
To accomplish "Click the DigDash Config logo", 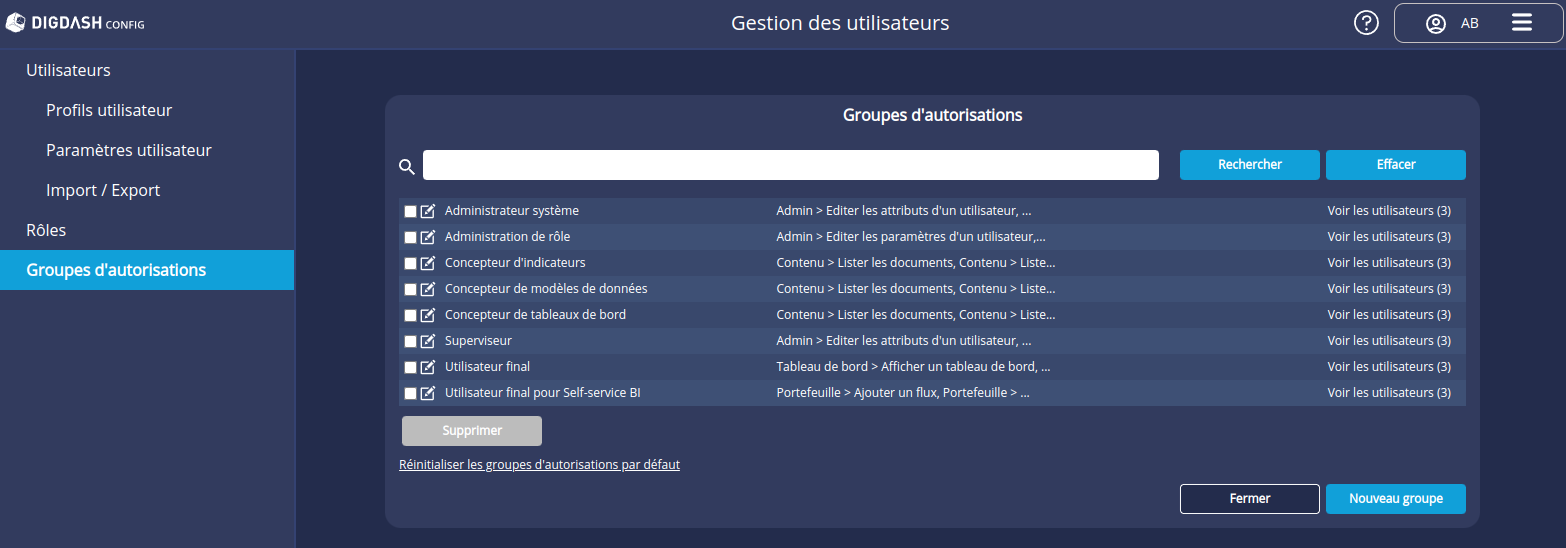I will pos(76,23).
